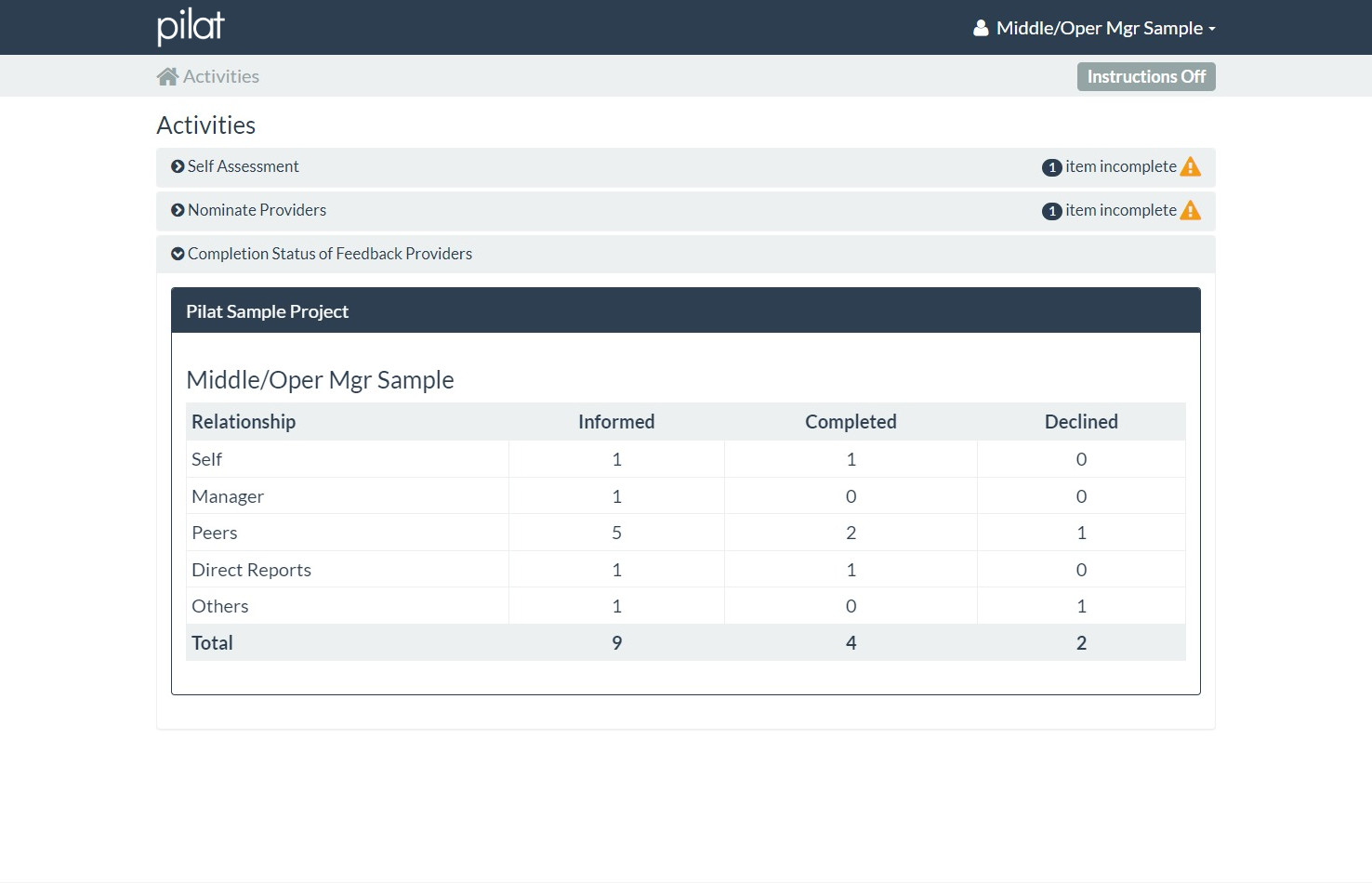Select the Peers row label
This screenshot has height=883, width=1372.
coord(215,533)
